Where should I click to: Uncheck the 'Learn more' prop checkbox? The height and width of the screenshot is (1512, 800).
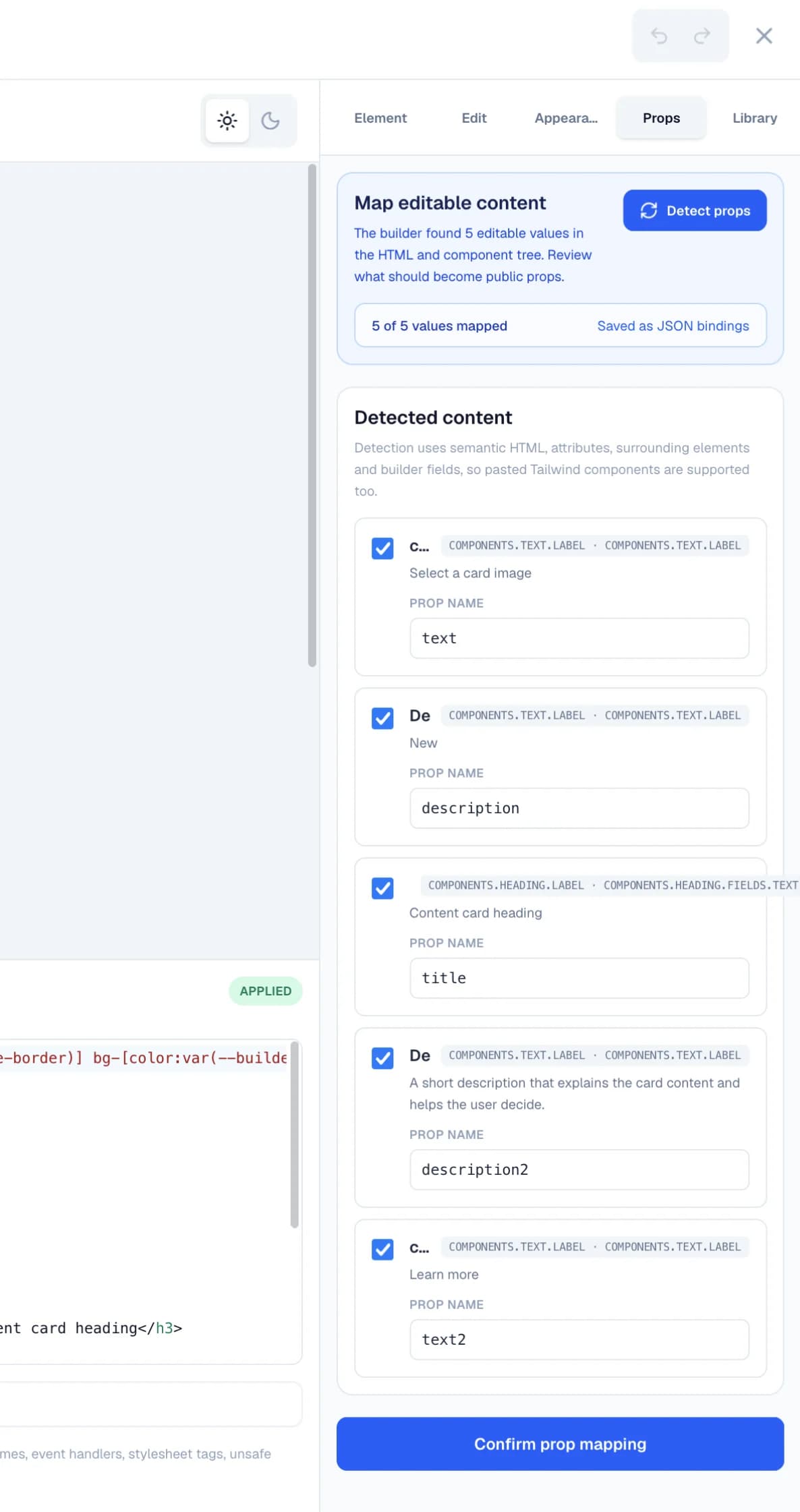coord(382,1250)
